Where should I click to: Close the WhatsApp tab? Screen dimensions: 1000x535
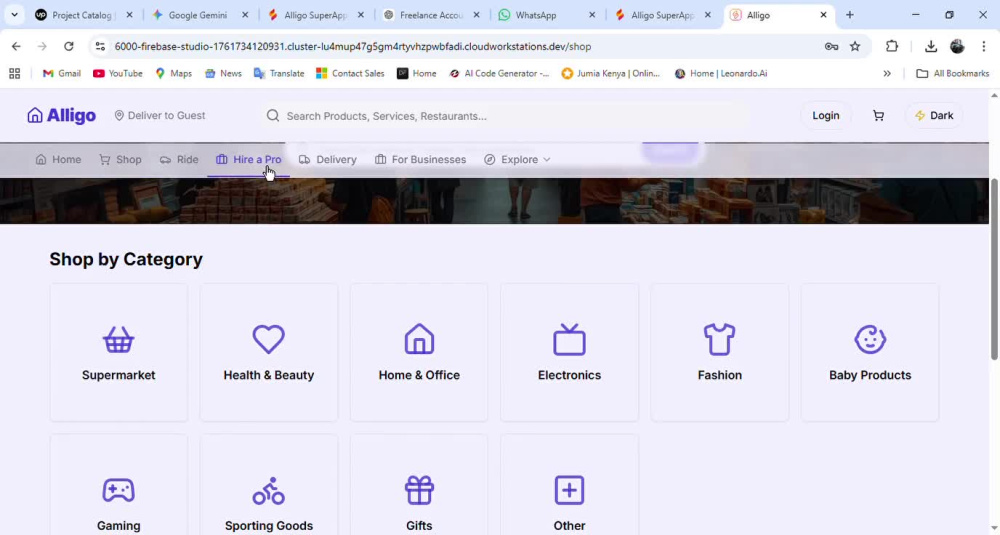[x=592, y=15]
